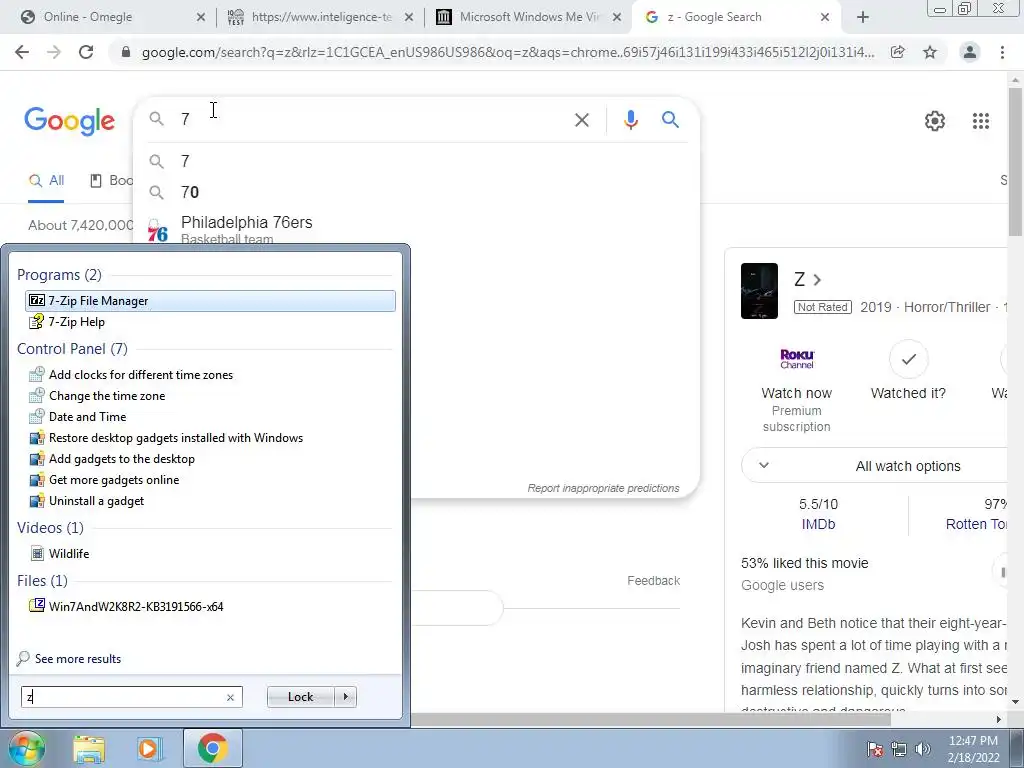Viewport: 1024px width, 768px height.
Task: Open Chrome three-dot menu
Action: [x=1002, y=52]
